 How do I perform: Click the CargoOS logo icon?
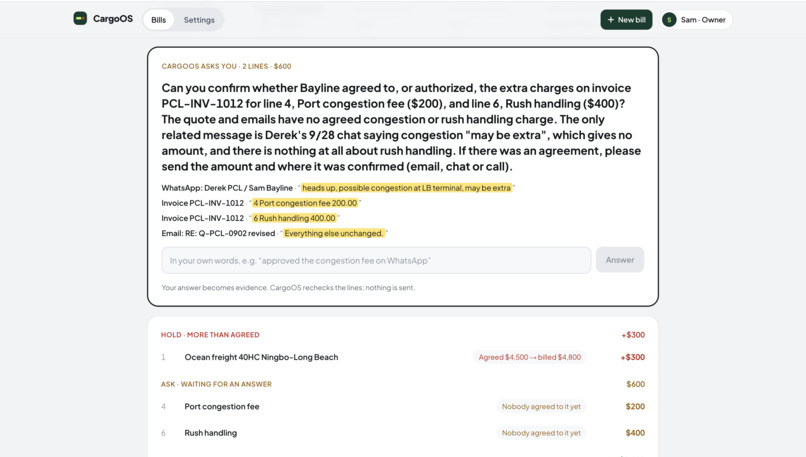(x=80, y=19)
